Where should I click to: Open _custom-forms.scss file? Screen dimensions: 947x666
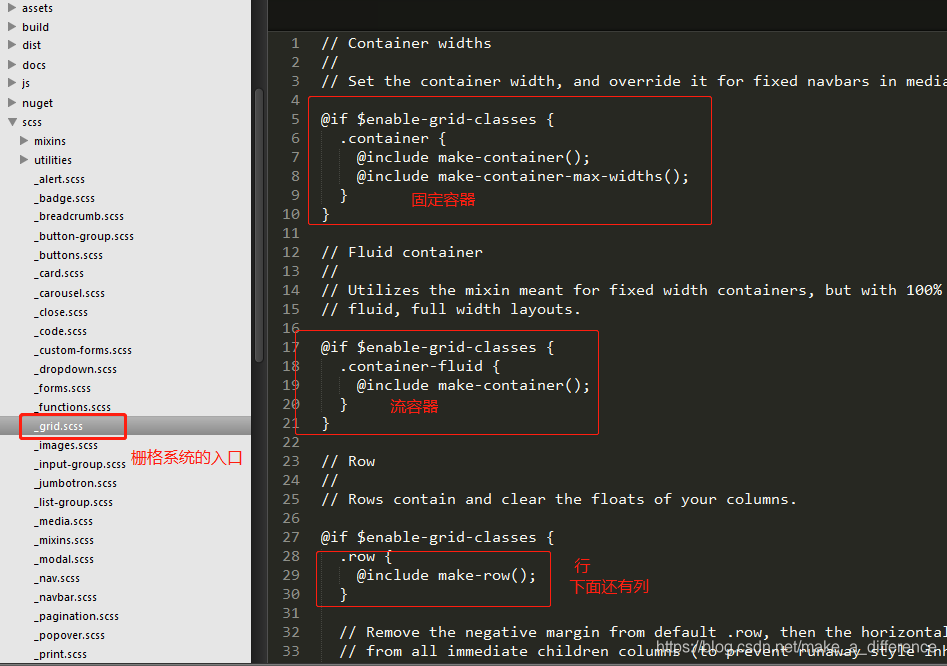click(x=83, y=350)
